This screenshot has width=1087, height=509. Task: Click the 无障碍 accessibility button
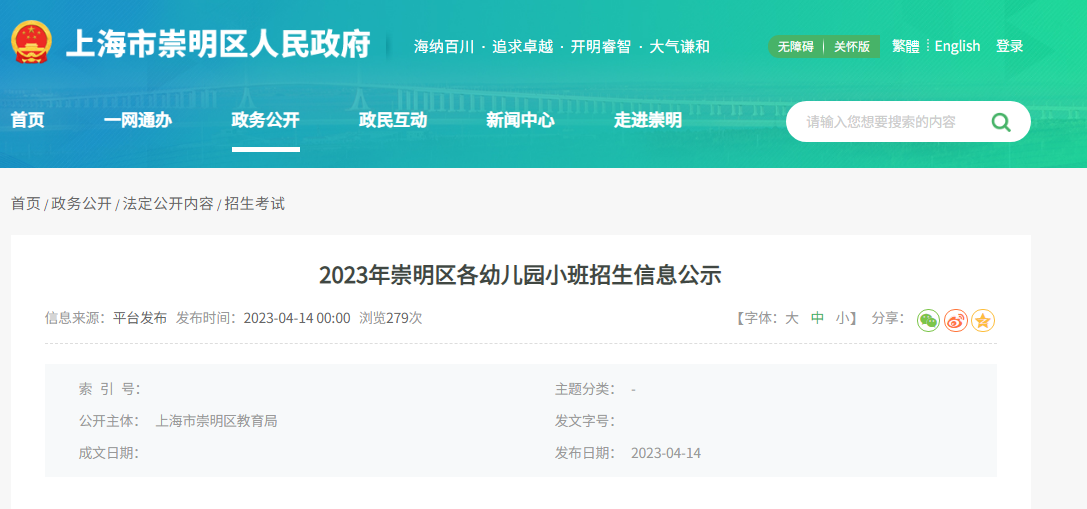point(795,46)
